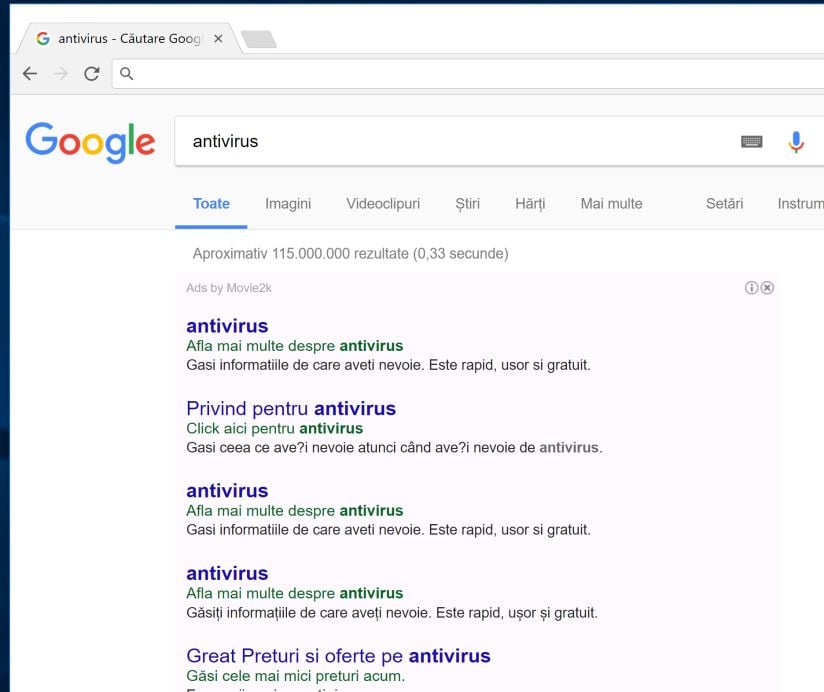Click the Găsi cele mai mici preturi text
The height and width of the screenshot is (692, 824).
tap(295, 676)
